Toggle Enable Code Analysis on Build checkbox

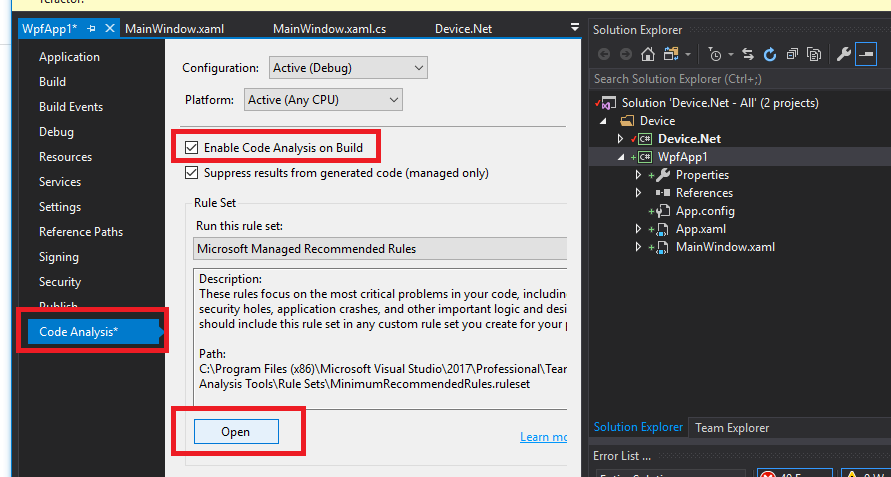[191, 148]
